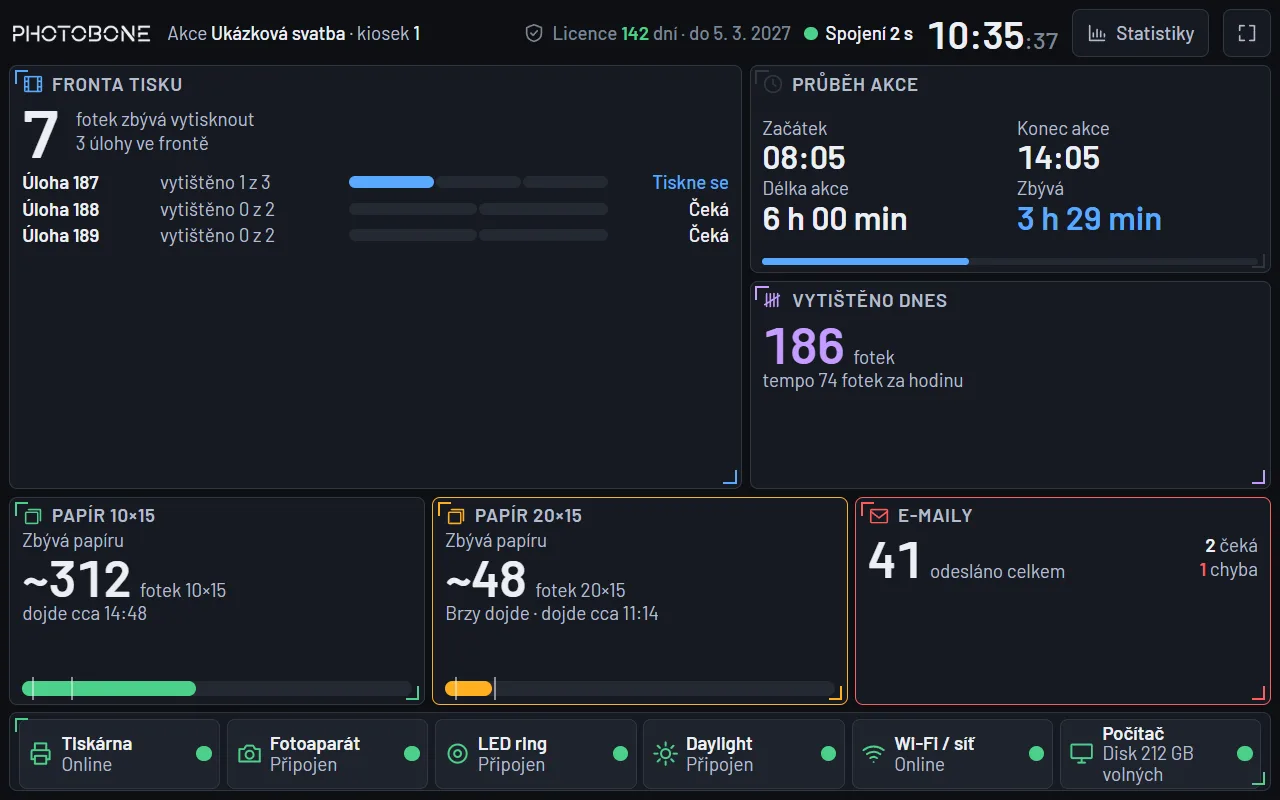1280x800 pixels.
Task: Click the 2 čeká e-mail status
Action: 1231,546
